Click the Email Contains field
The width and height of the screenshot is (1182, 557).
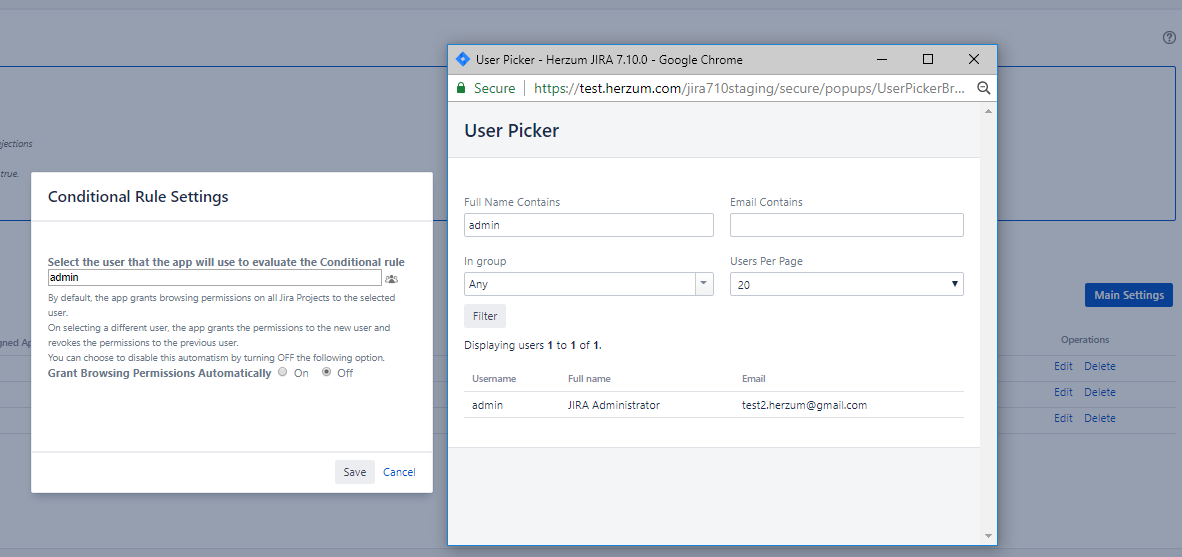pos(847,225)
